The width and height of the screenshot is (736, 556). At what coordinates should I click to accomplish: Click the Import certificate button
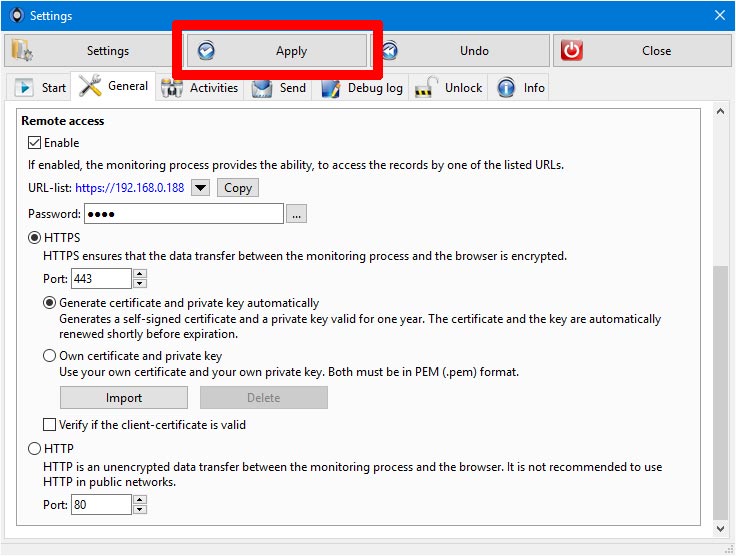[x=124, y=398]
